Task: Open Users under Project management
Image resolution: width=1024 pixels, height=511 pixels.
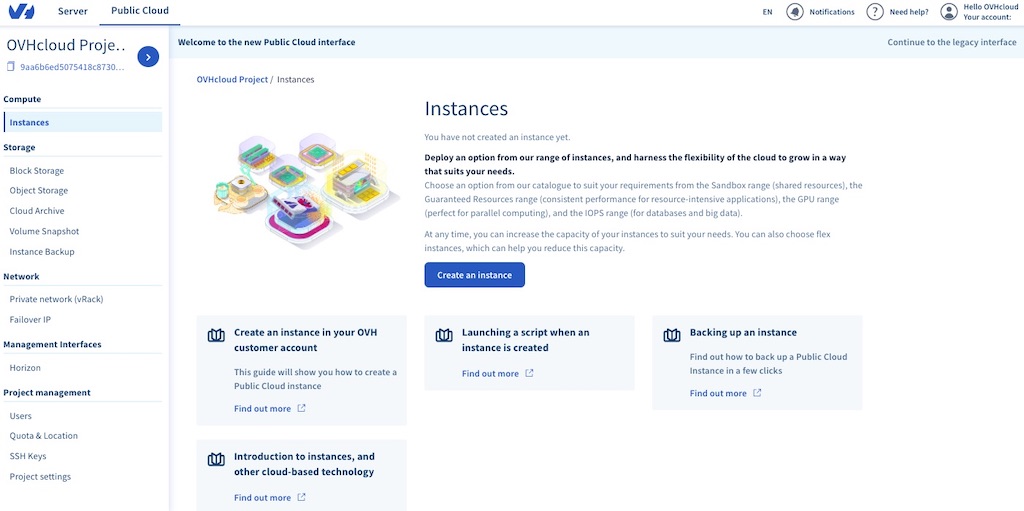Action: coord(20,416)
